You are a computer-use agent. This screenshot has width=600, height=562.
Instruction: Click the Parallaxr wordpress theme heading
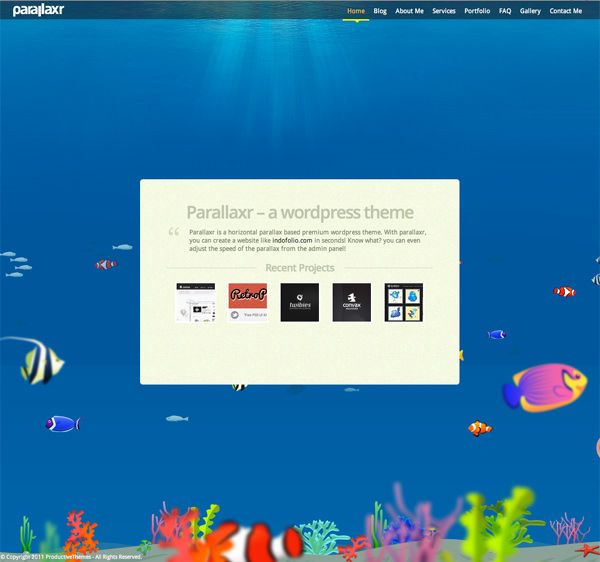tap(300, 212)
